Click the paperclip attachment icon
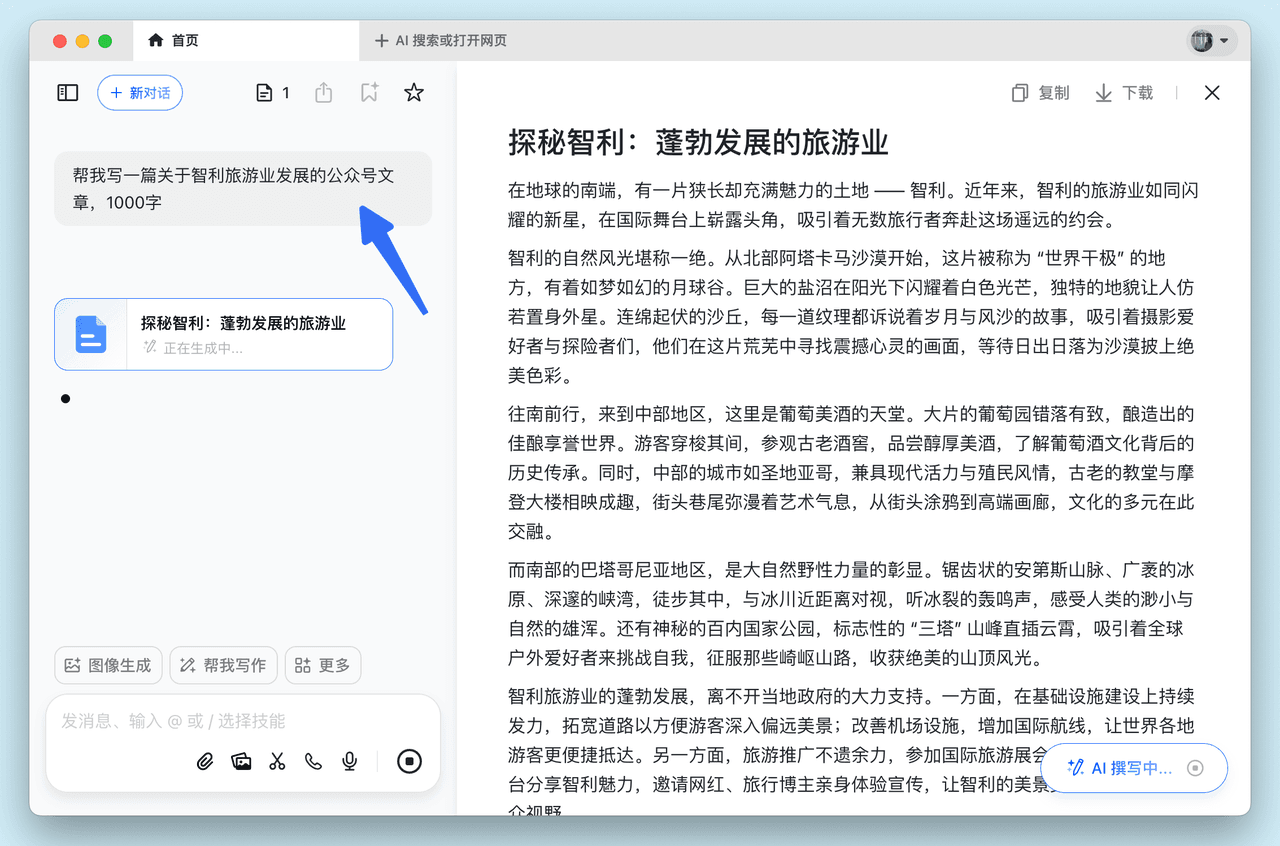 click(x=205, y=762)
